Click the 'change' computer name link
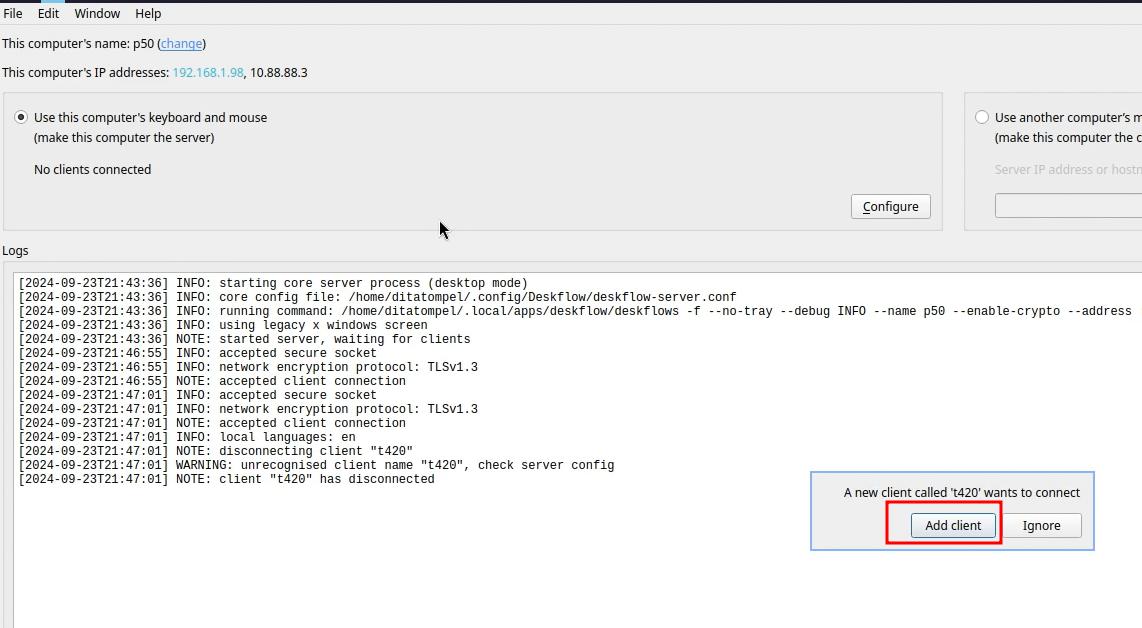 click(x=181, y=44)
